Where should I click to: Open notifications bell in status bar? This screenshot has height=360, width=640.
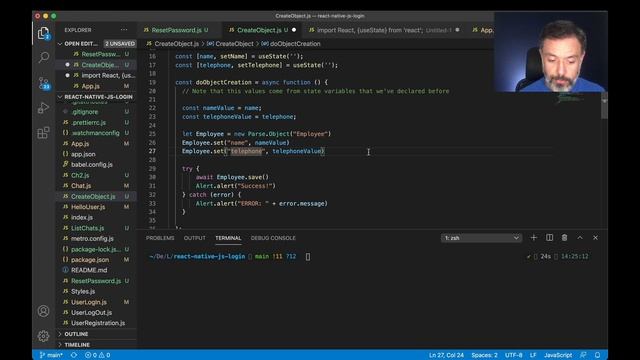[598, 355]
